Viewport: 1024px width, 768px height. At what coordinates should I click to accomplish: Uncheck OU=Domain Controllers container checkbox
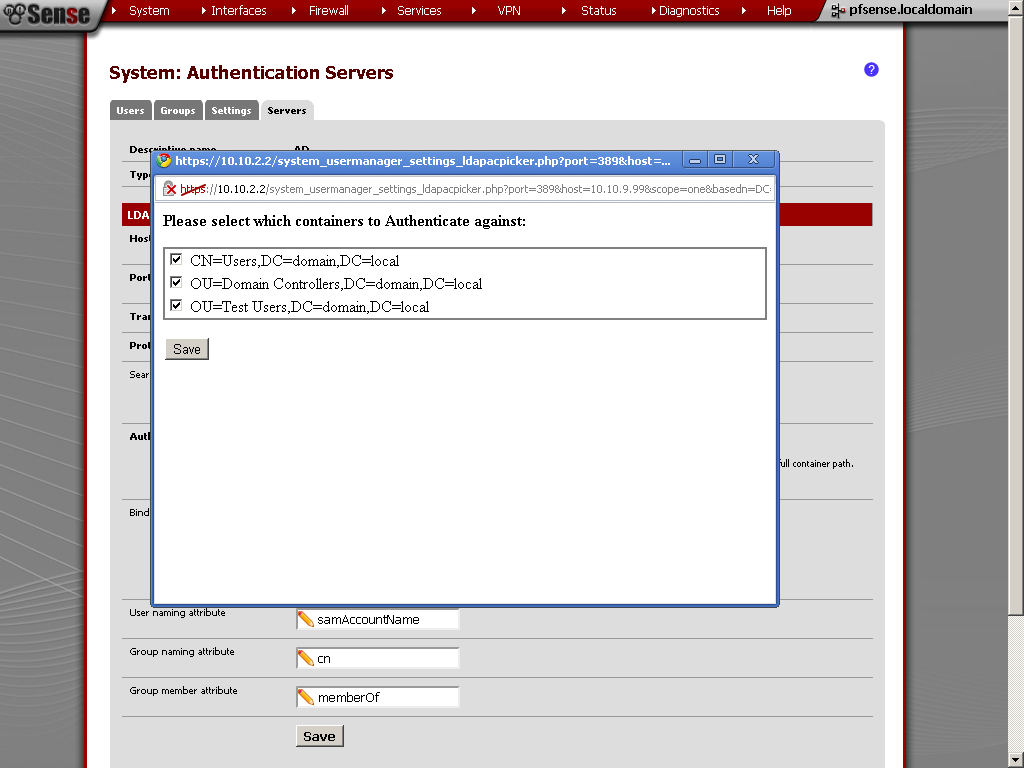(x=176, y=282)
